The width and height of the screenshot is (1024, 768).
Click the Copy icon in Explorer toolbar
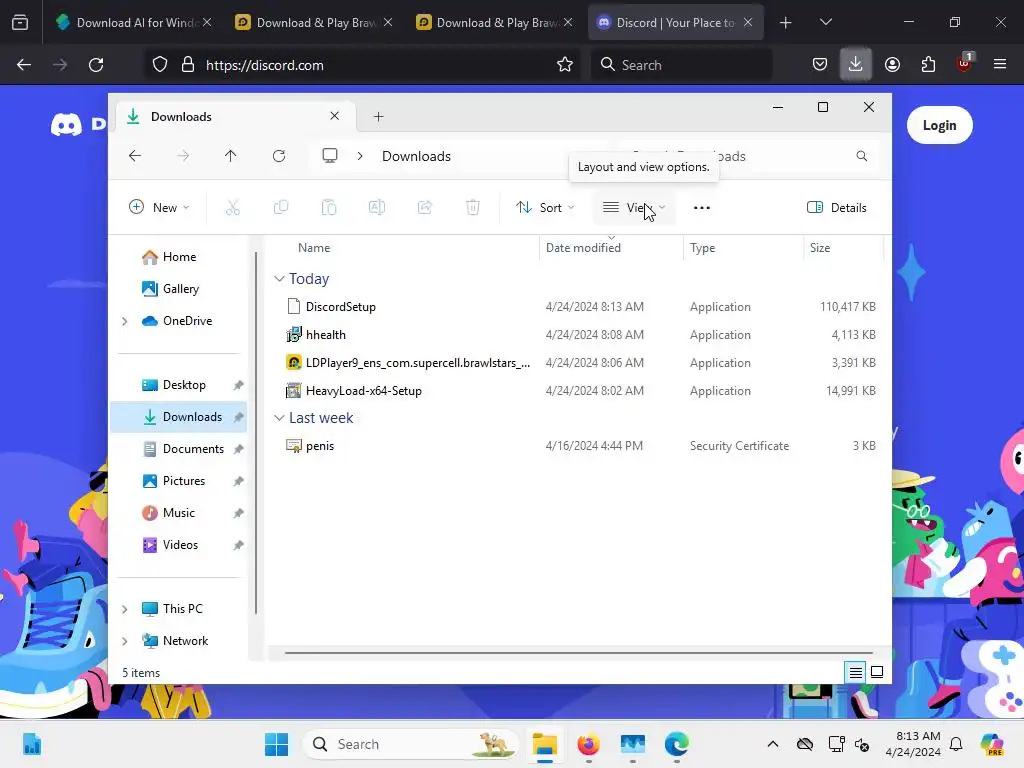(x=281, y=208)
